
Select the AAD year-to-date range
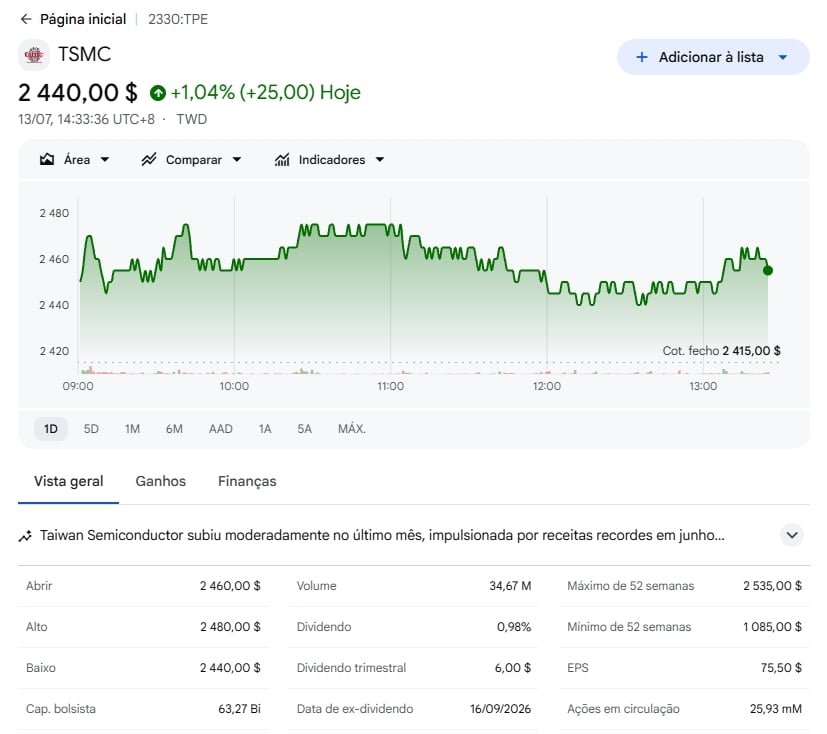(220, 429)
